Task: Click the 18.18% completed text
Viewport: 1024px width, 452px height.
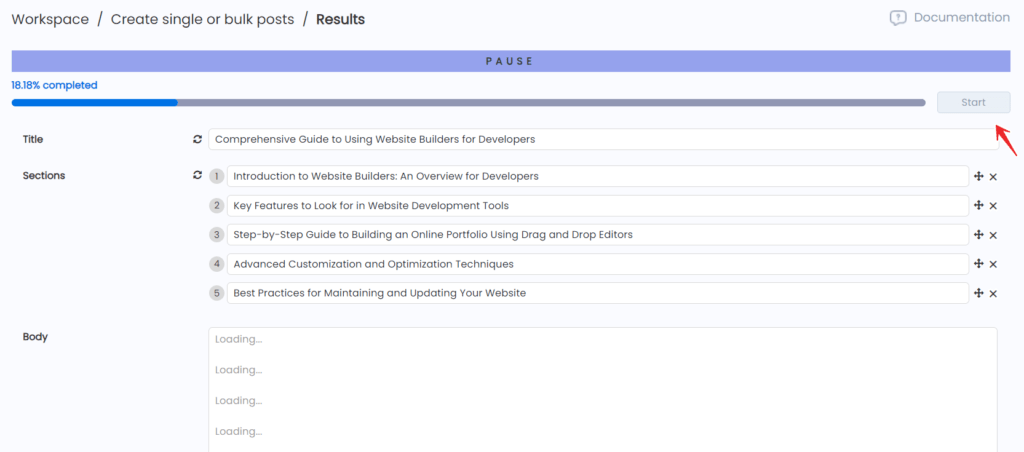Action: [54, 85]
